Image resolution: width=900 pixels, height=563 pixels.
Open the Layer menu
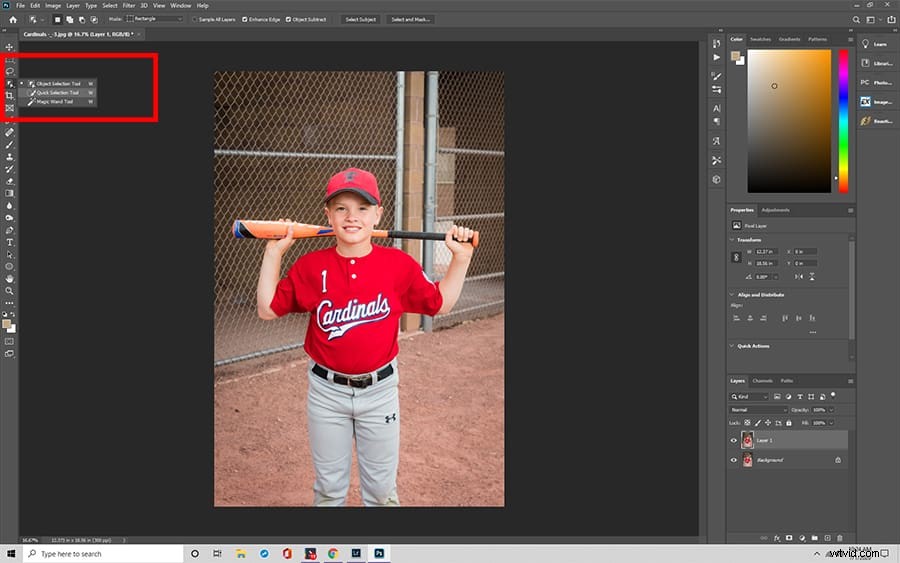pos(73,6)
